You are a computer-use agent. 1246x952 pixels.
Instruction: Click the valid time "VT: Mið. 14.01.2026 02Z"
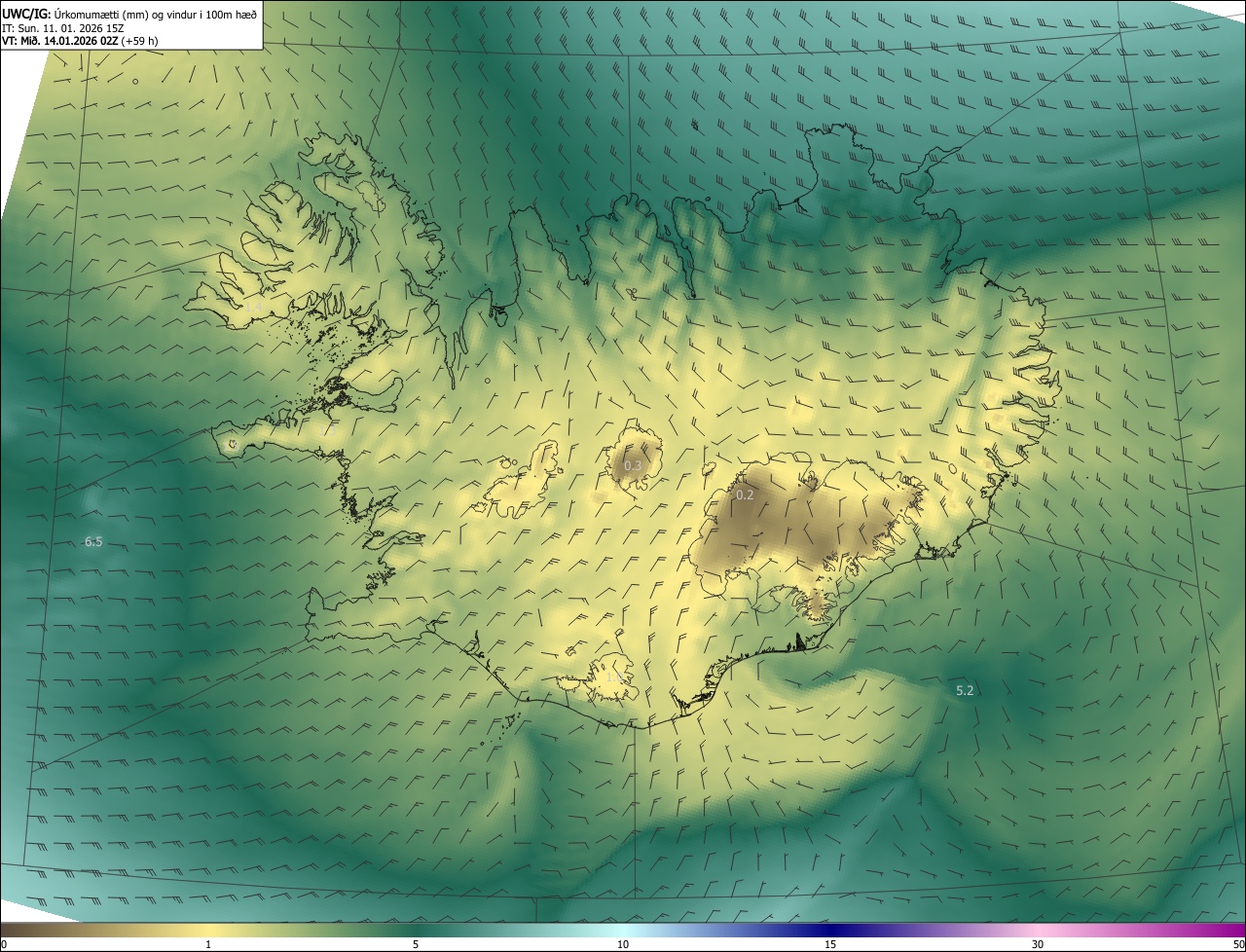[60, 40]
